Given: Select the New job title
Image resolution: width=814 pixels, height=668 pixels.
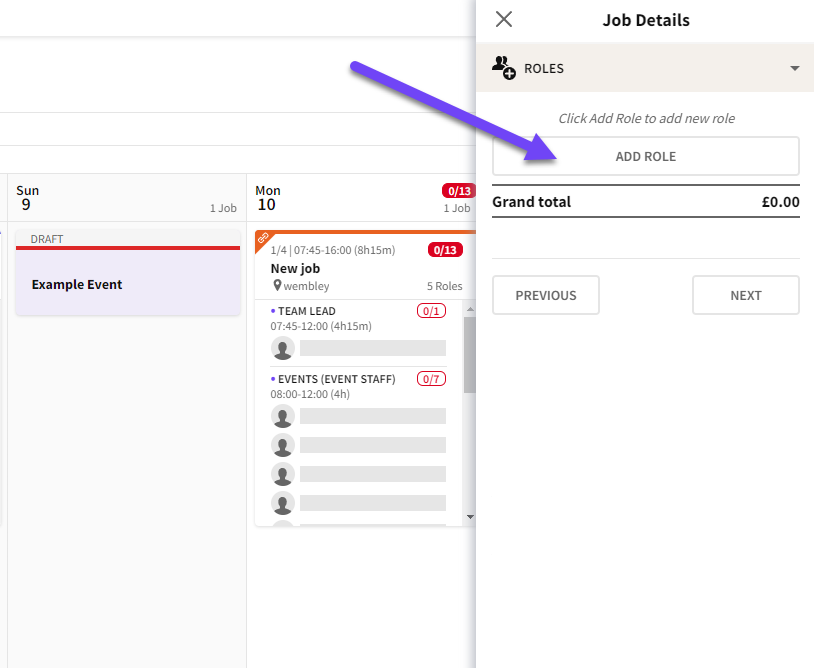Looking at the screenshot, I should point(295,268).
